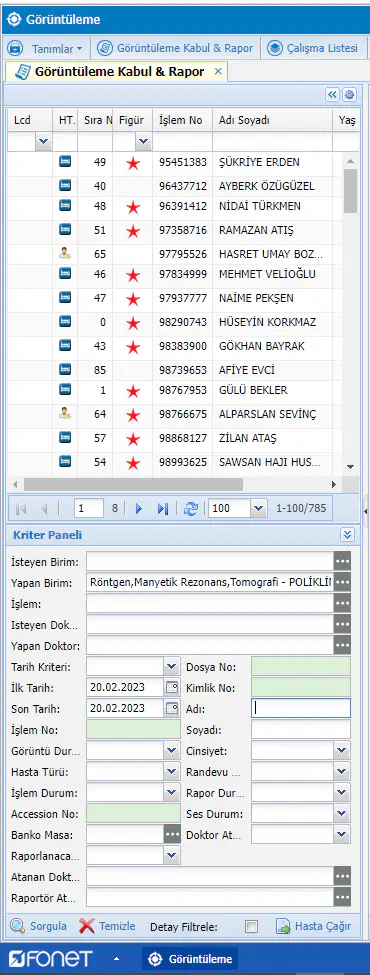Click the red star for NİDAİ TÜRKMEN
This screenshot has height=975, width=370.
pyautogui.click(x=133, y=208)
